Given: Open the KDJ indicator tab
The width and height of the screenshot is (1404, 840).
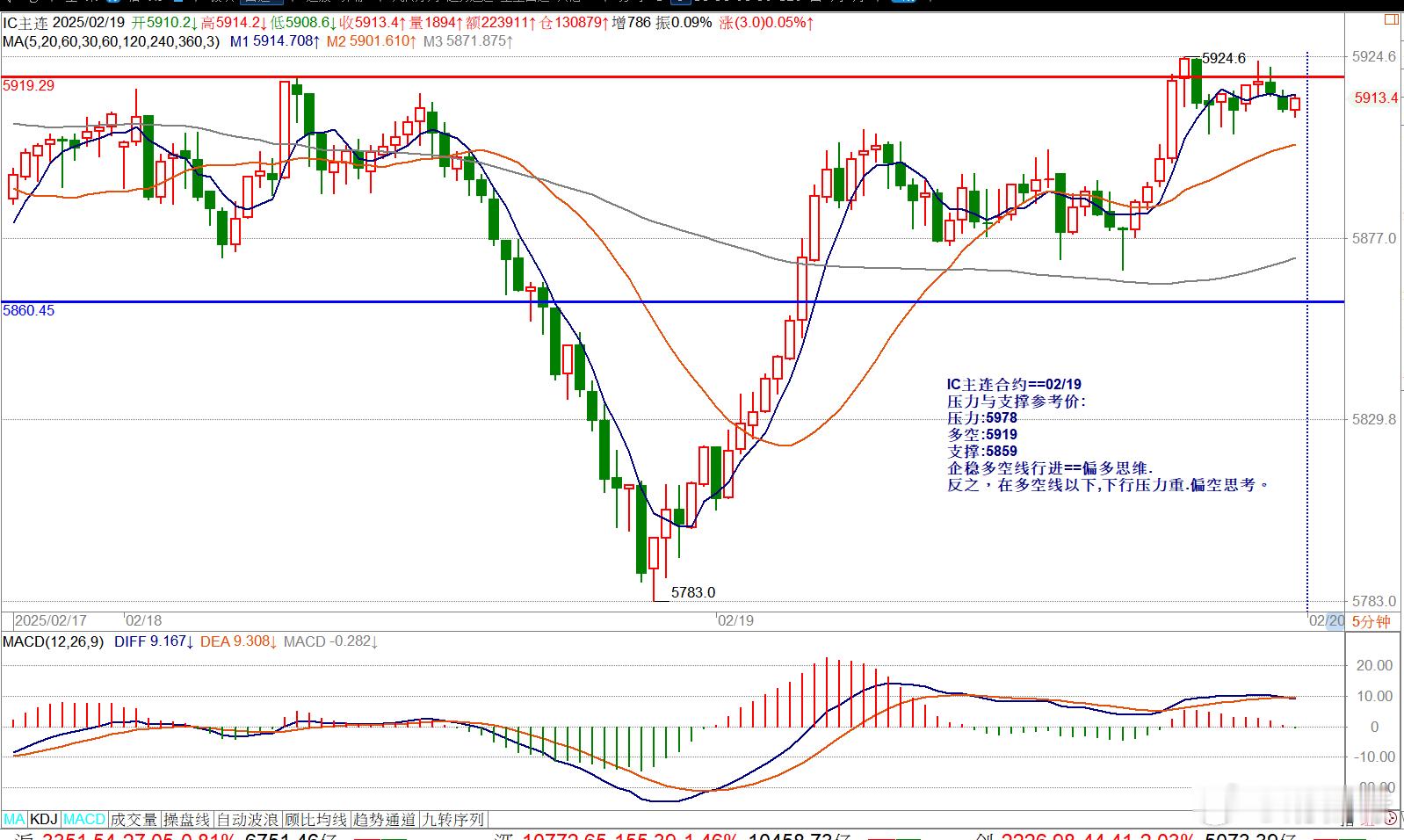Looking at the screenshot, I should point(44,819).
